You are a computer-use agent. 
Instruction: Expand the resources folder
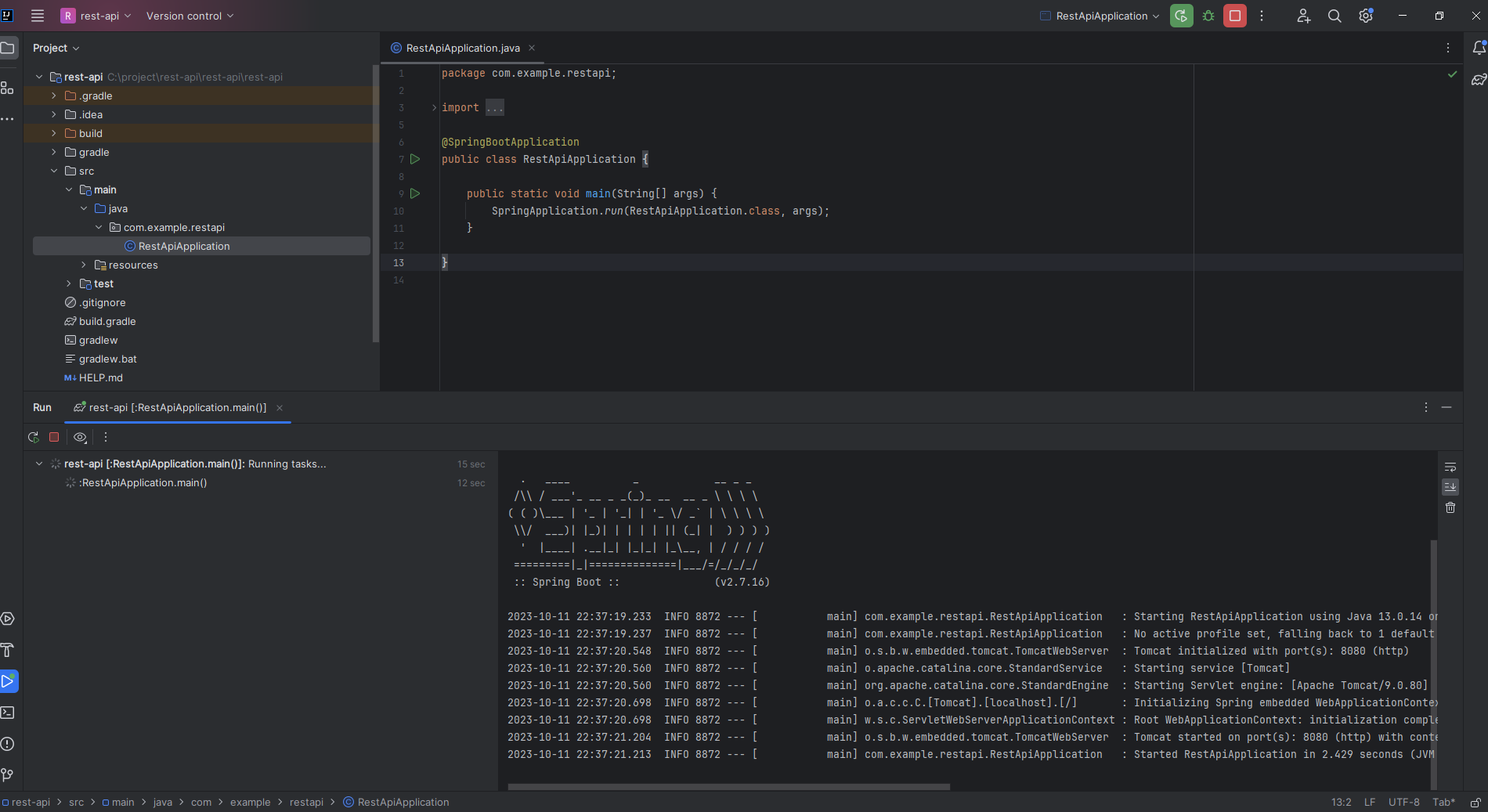pyautogui.click(x=83, y=265)
